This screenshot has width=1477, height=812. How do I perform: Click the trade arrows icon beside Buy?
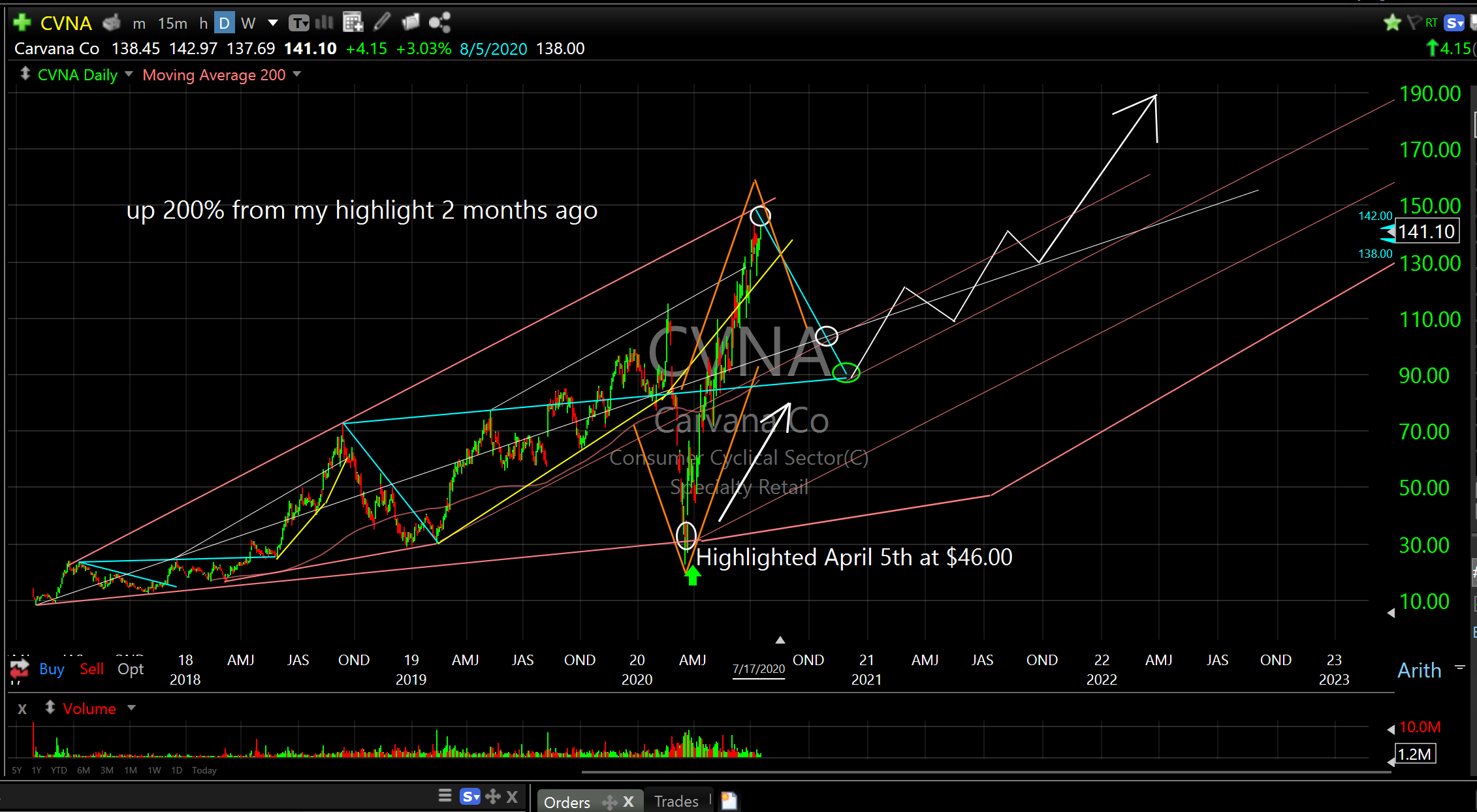(x=20, y=669)
